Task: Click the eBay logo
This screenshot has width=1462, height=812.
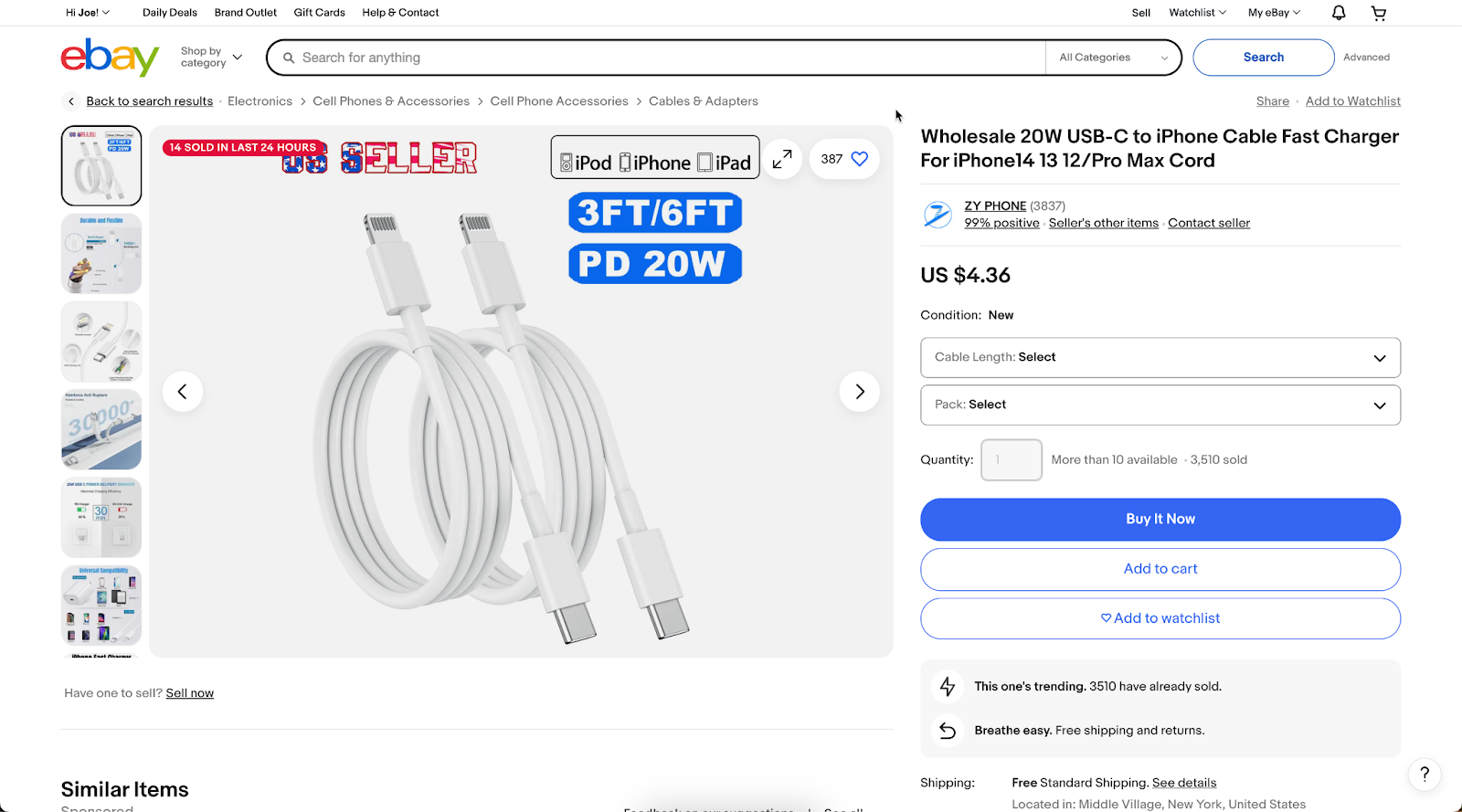Action: click(110, 57)
